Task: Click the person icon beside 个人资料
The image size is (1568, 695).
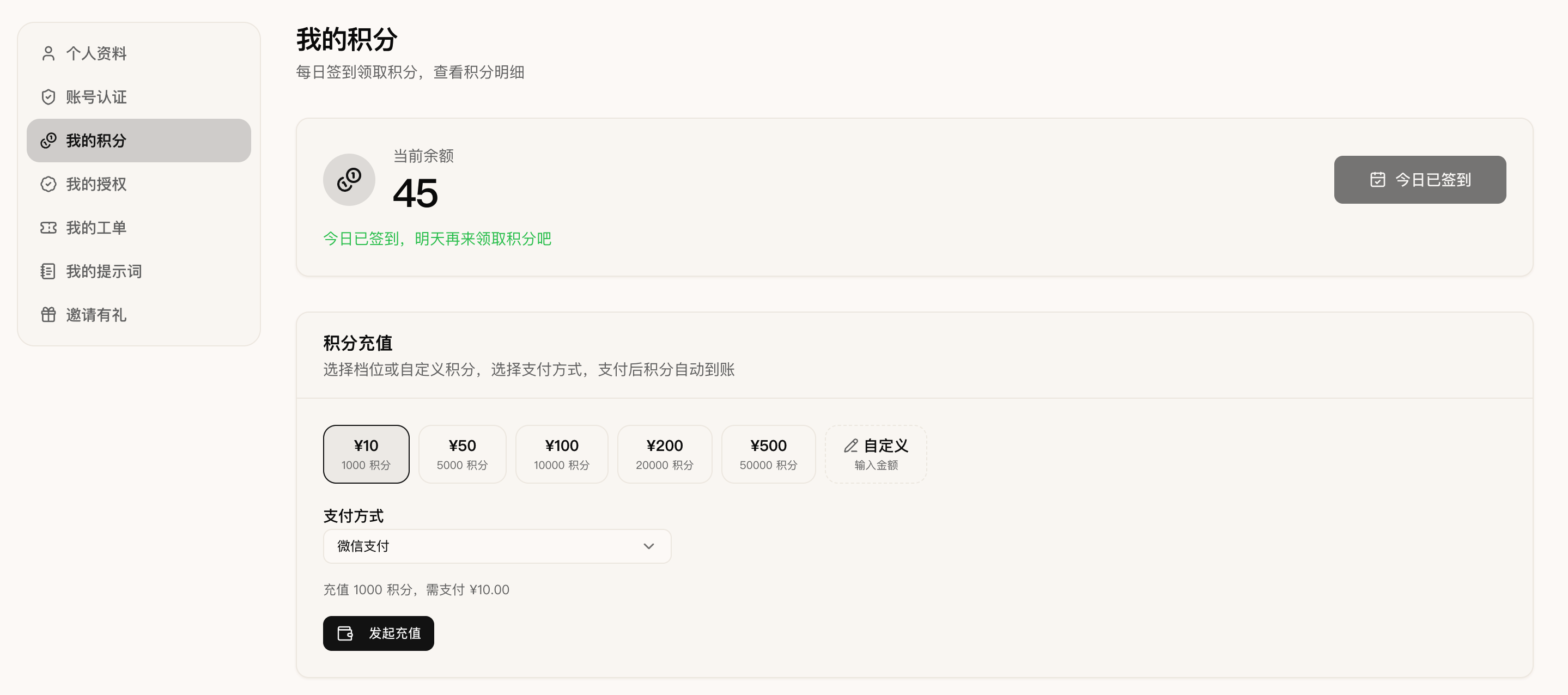Action: [48, 53]
